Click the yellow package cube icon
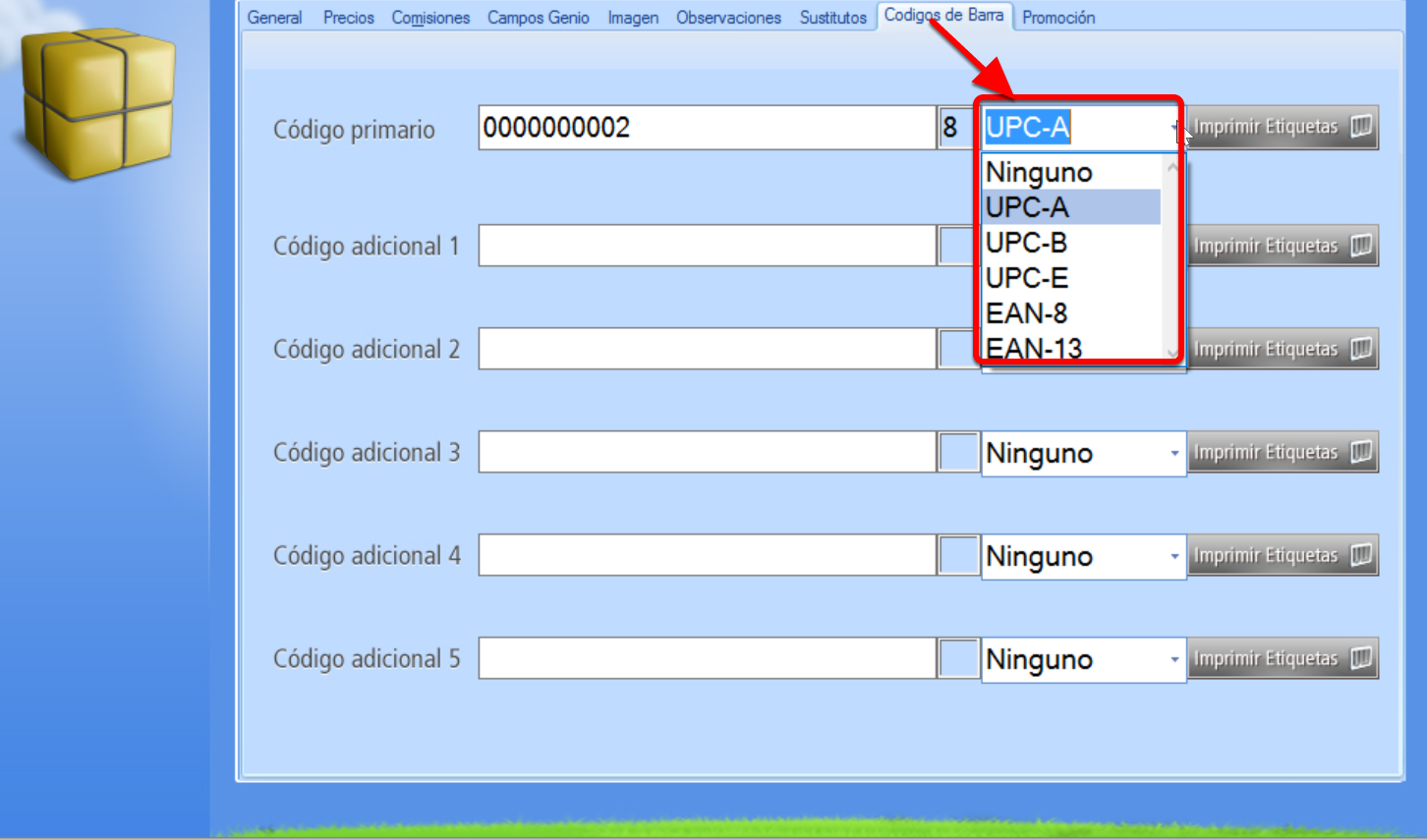The image size is (1427, 840). click(x=98, y=103)
